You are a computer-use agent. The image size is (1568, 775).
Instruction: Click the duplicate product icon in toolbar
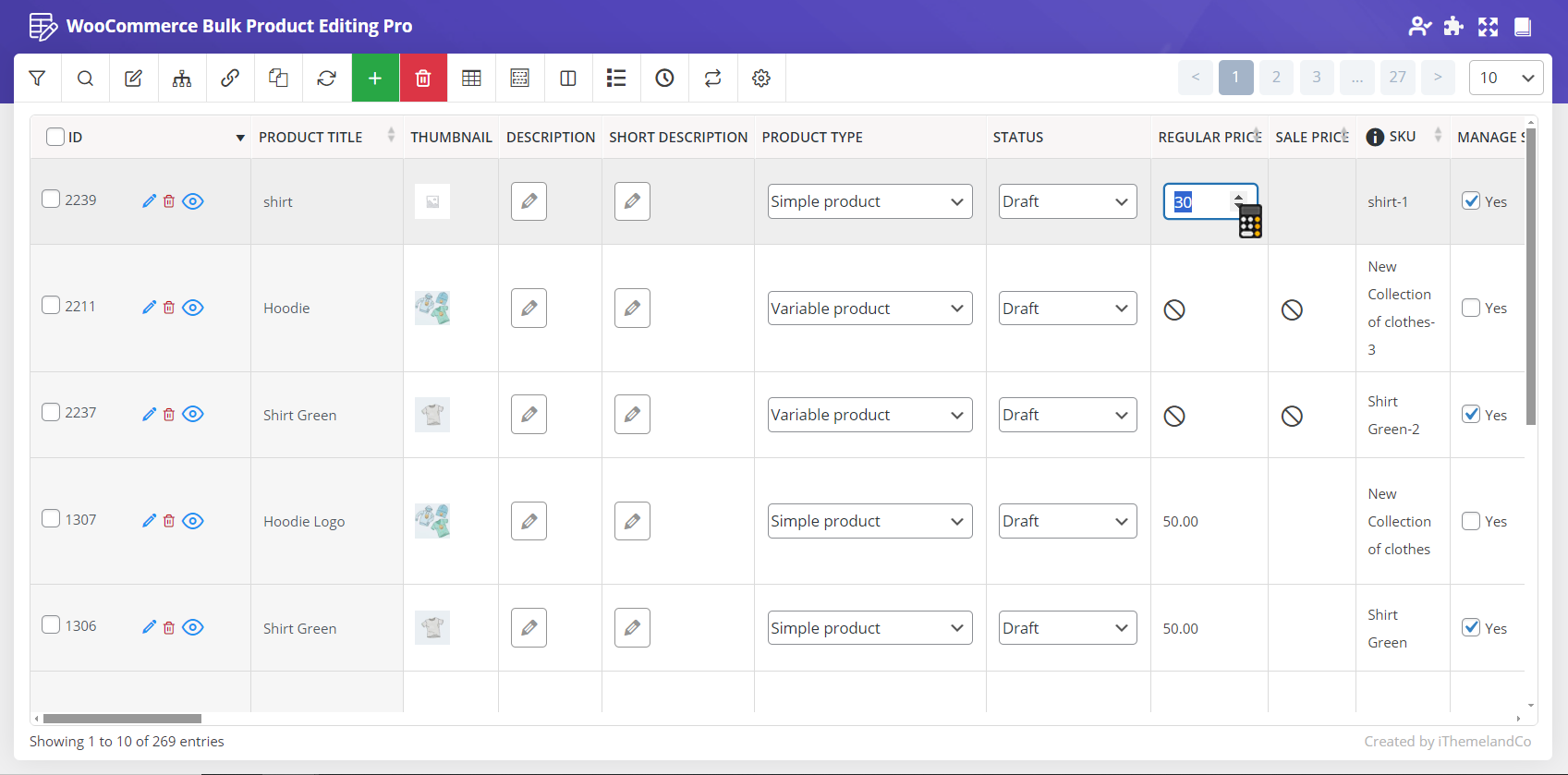(x=278, y=79)
